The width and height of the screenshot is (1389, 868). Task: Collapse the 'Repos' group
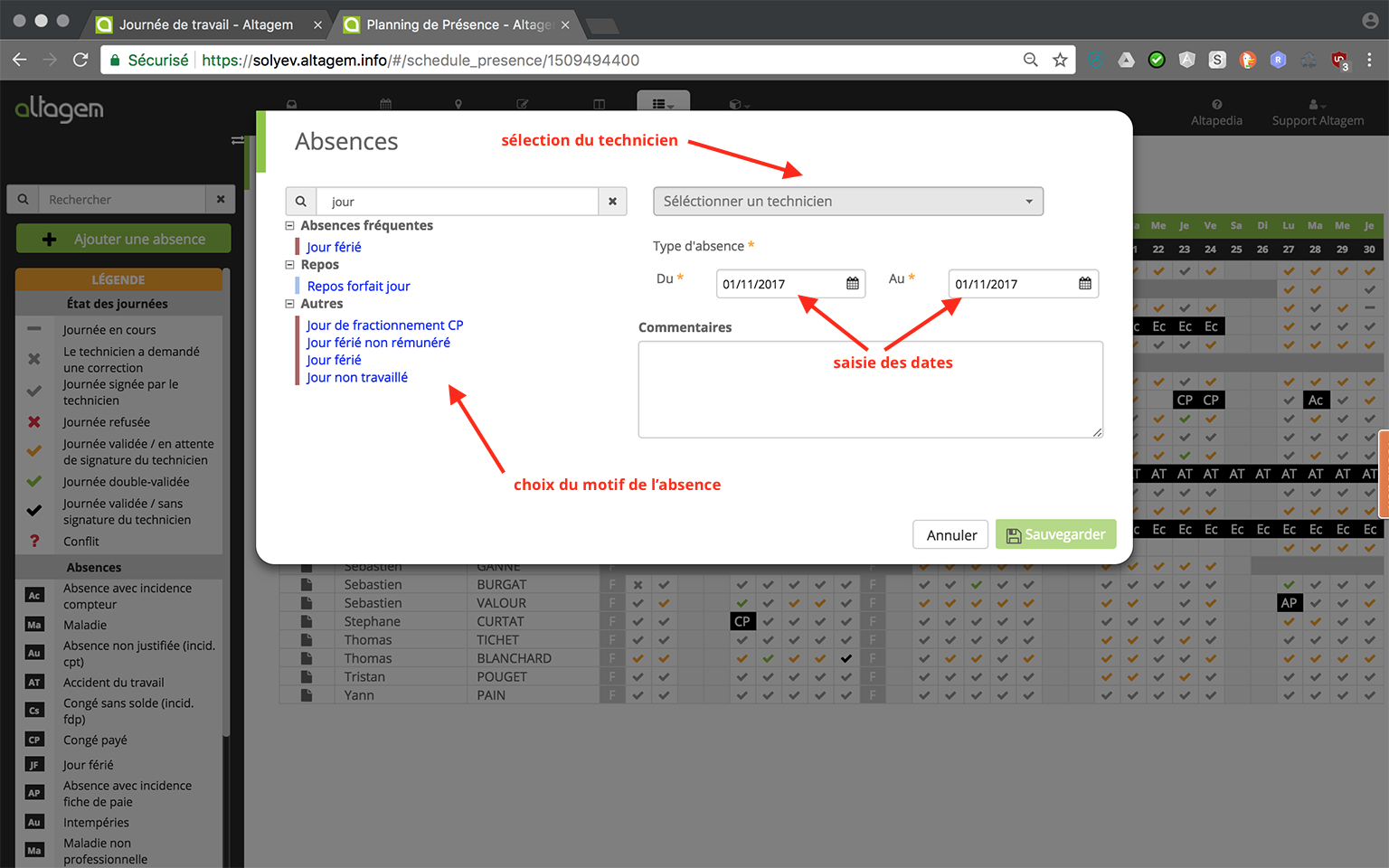[289, 265]
